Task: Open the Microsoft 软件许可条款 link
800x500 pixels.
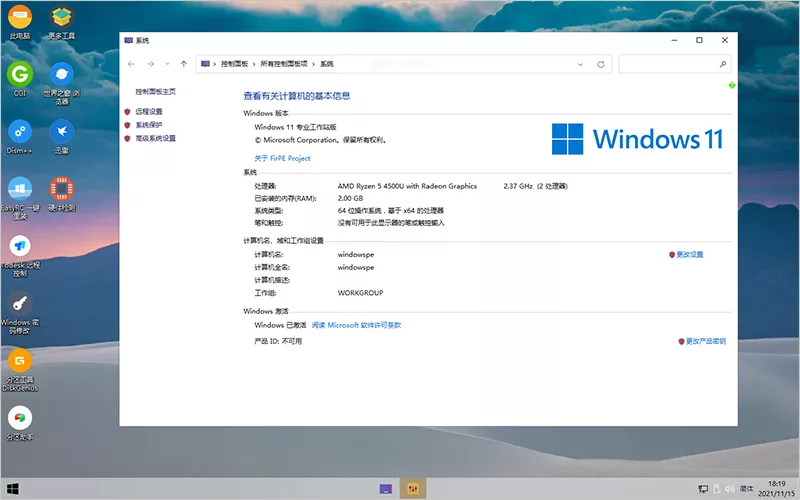Action: 356,325
